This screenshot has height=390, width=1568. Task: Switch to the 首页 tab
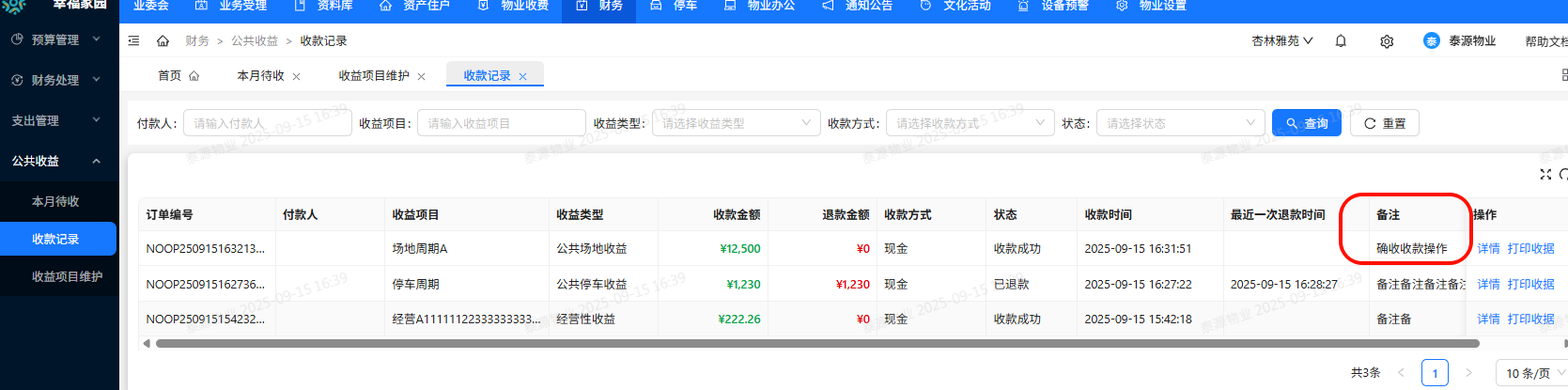pos(178,76)
